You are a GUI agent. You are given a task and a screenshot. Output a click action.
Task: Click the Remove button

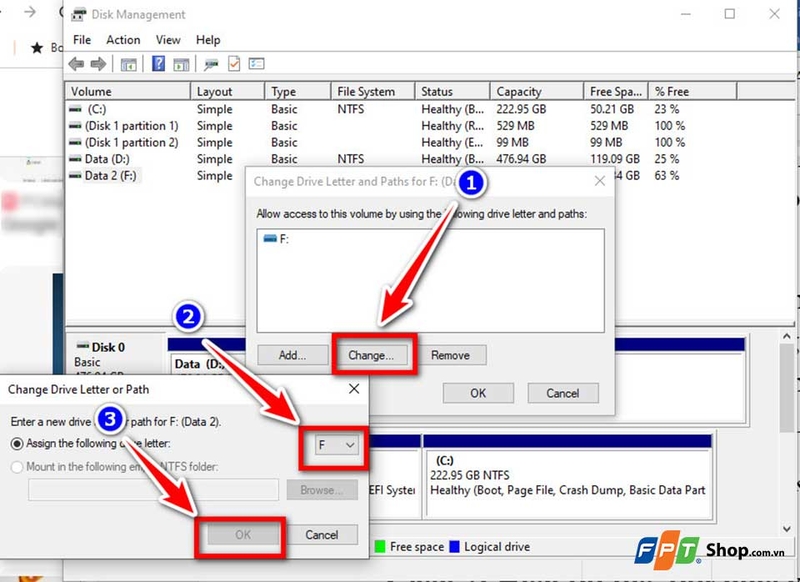point(450,355)
